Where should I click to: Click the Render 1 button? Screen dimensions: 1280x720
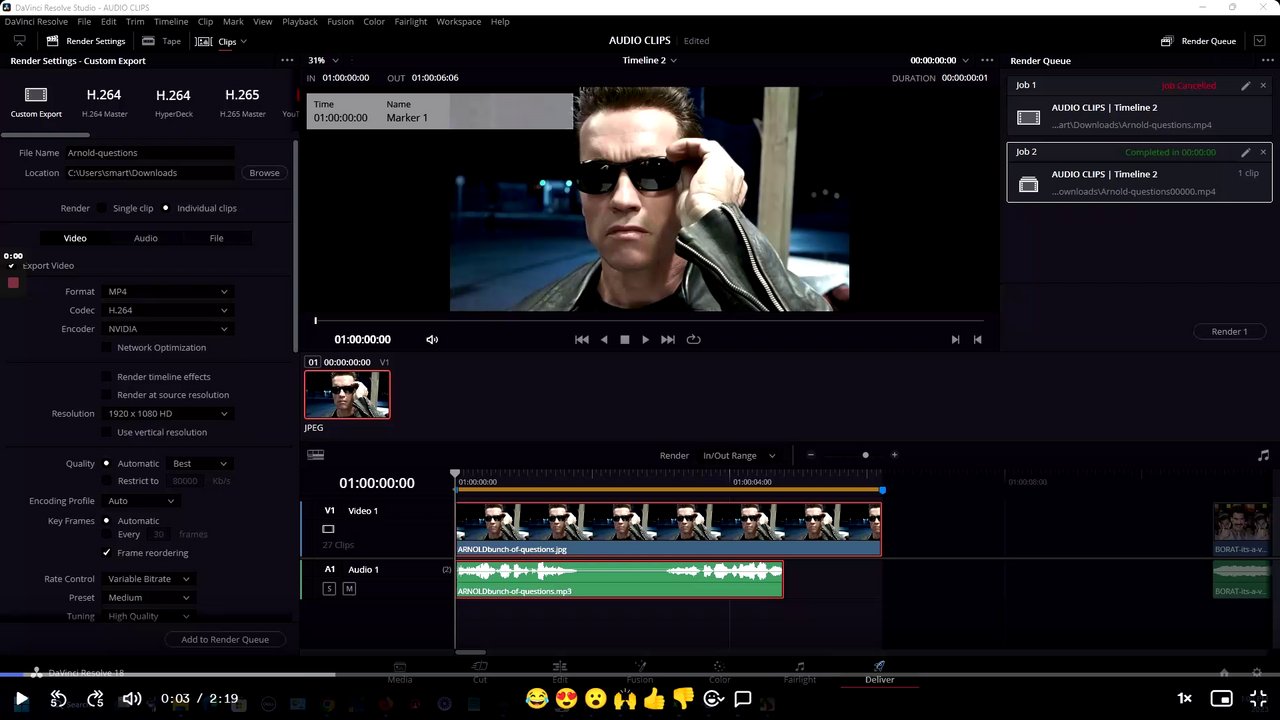(x=1229, y=331)
